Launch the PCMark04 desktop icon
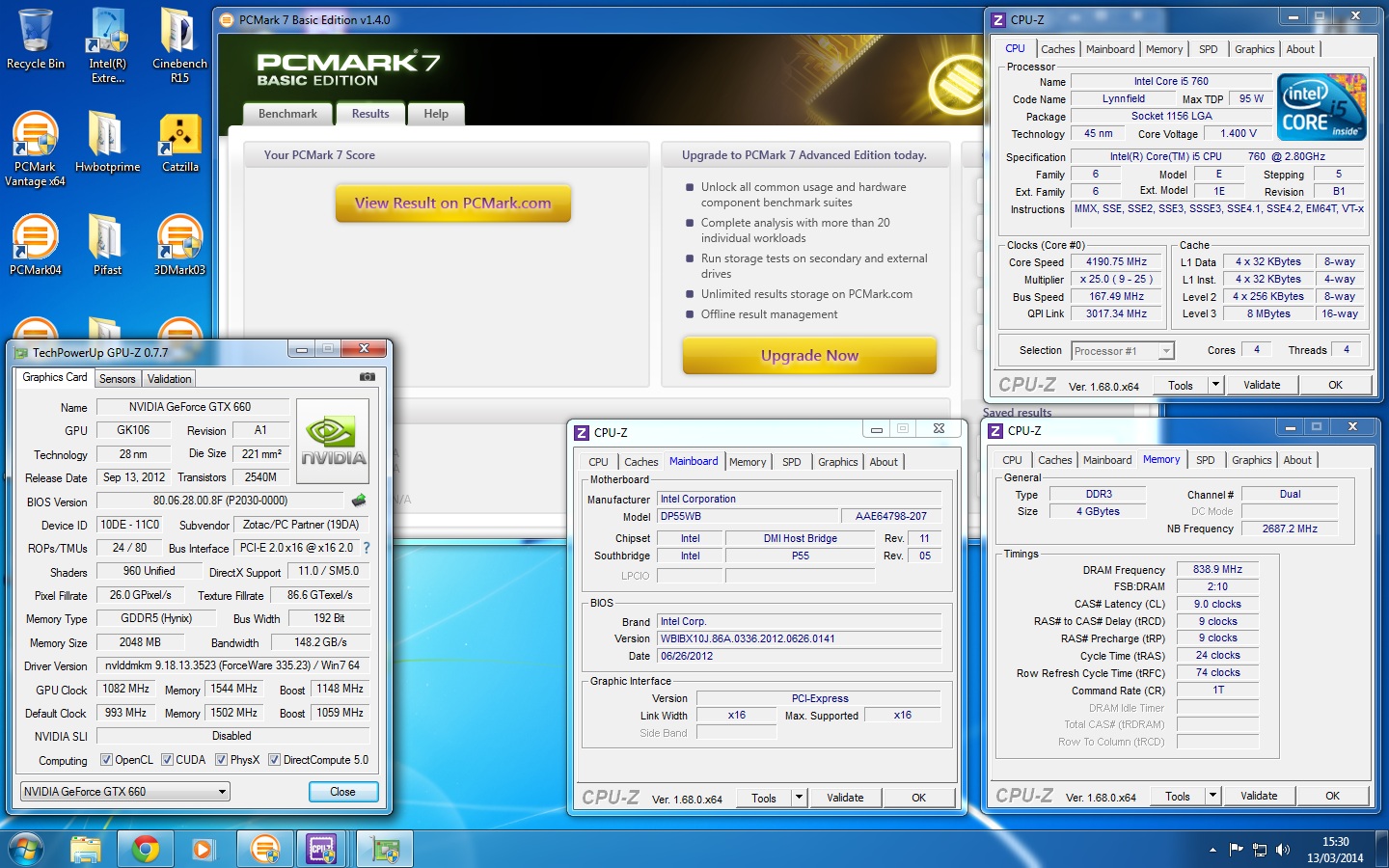 click(36, 245)
